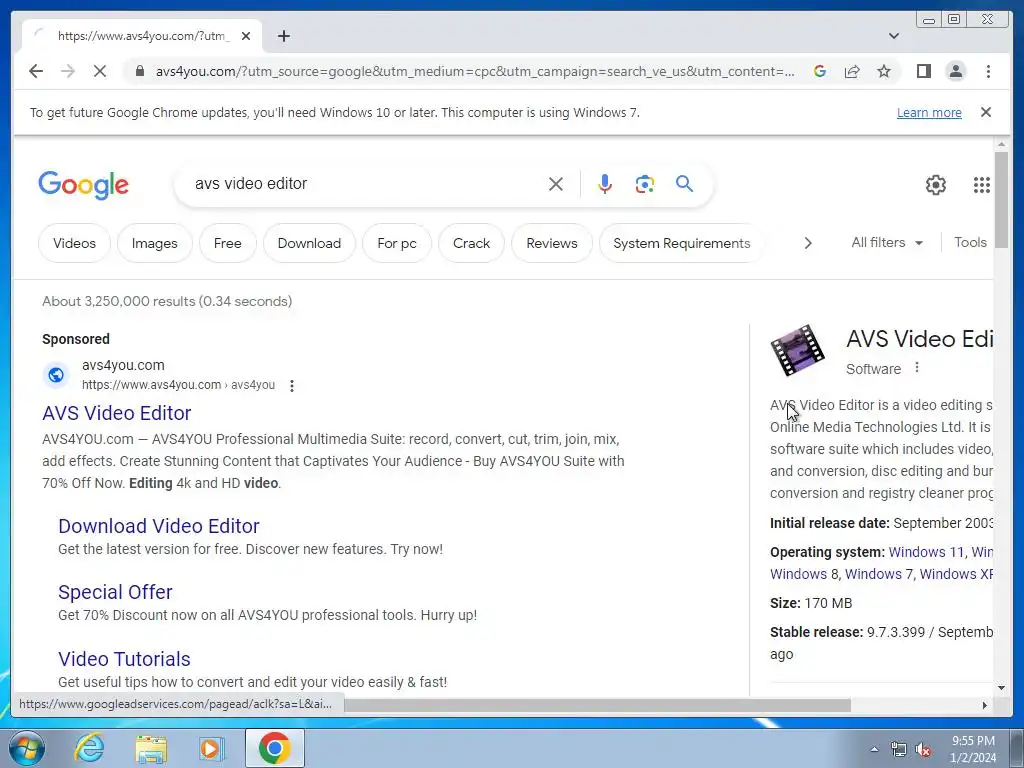The width and height of the screenshot is (1024, 768).
Task: Open the network tray icon
Action: pos(899,749)
